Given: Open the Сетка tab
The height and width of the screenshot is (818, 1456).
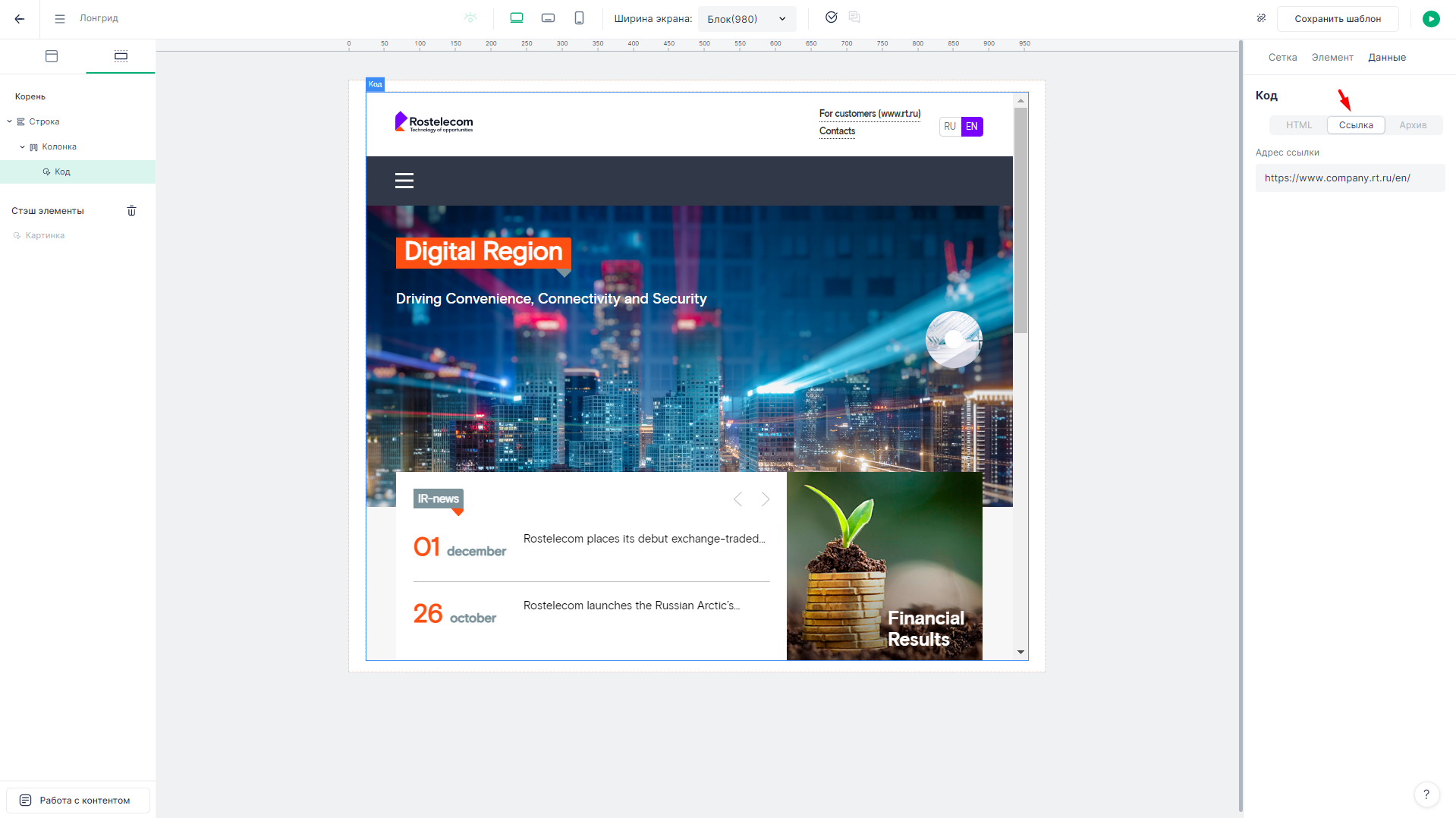Looking at the screenshot, I should 1282,58.
